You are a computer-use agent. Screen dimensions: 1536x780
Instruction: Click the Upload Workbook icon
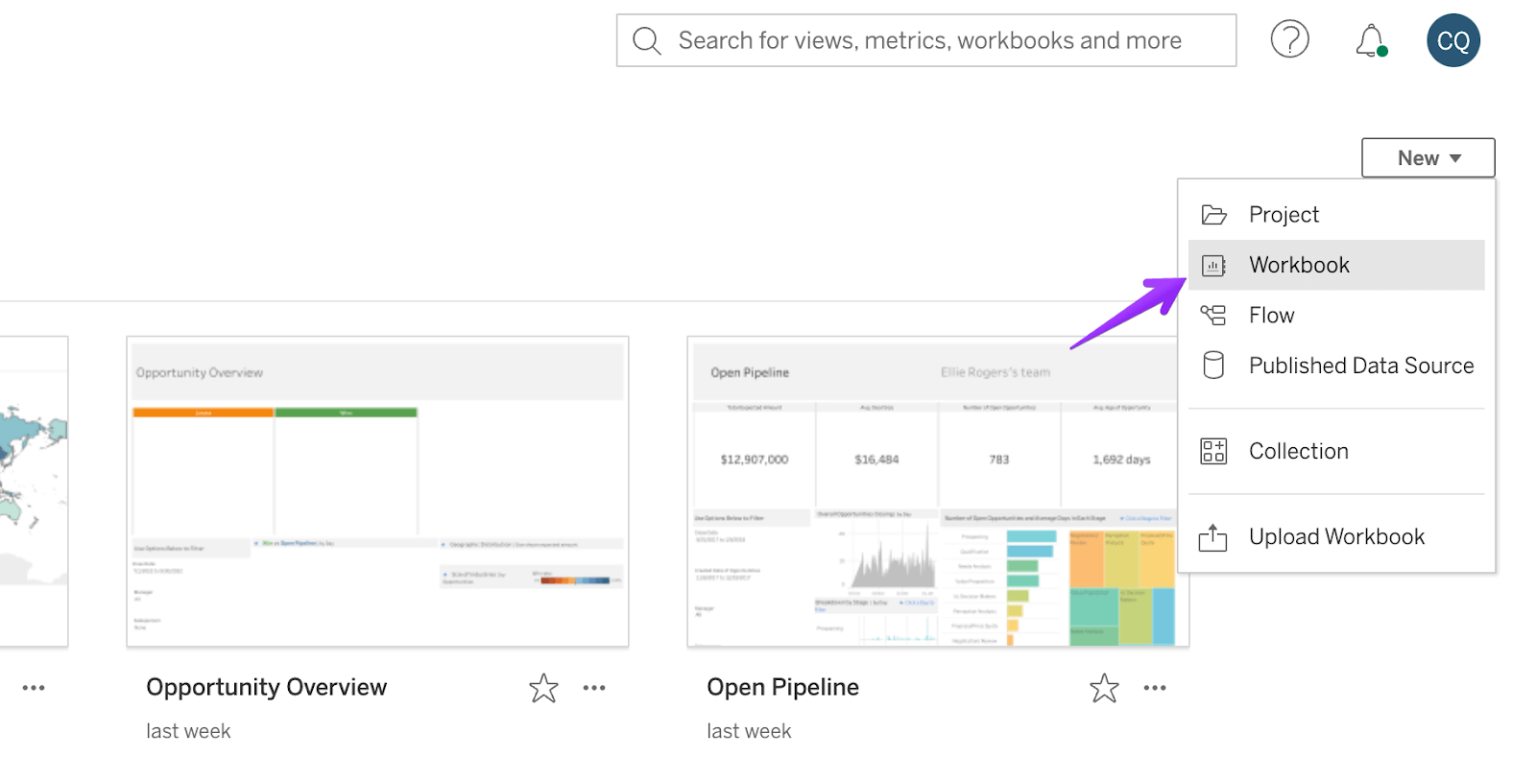click(x=1213, y=537)
